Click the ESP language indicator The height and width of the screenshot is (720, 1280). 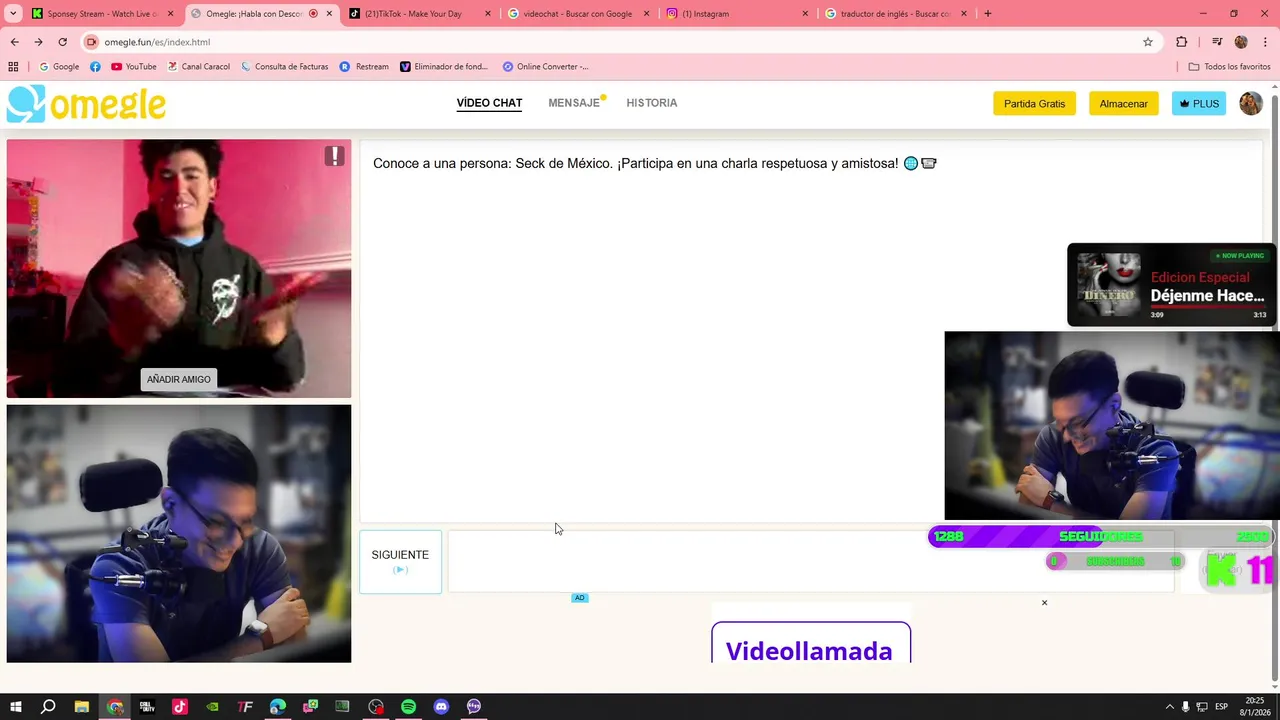pyautogui.click(x=1222, y=707)
